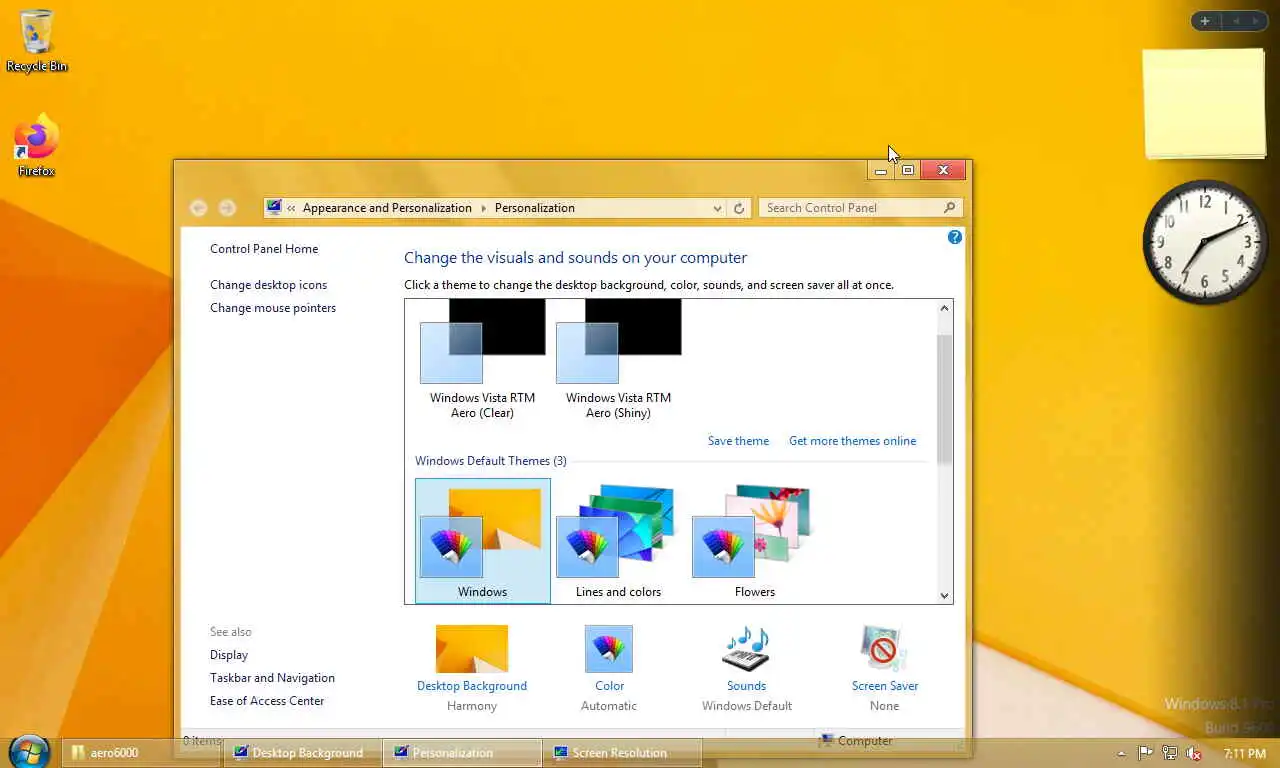Click the taskbar clock showing 7:11 PM
Viewport: 1280px width, 768px height.
tap(1245, 753)
